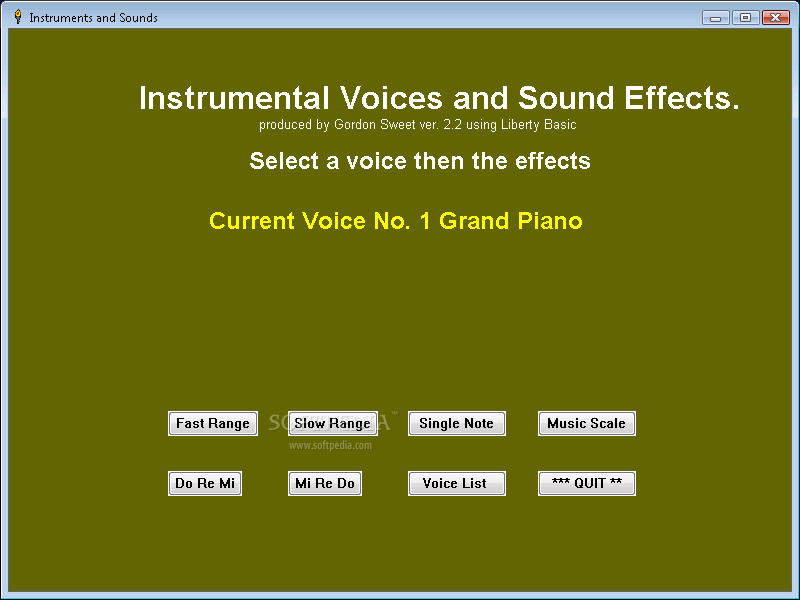Play the Music Scale
The height and width of the screenshot is (600, 800).
587,423
